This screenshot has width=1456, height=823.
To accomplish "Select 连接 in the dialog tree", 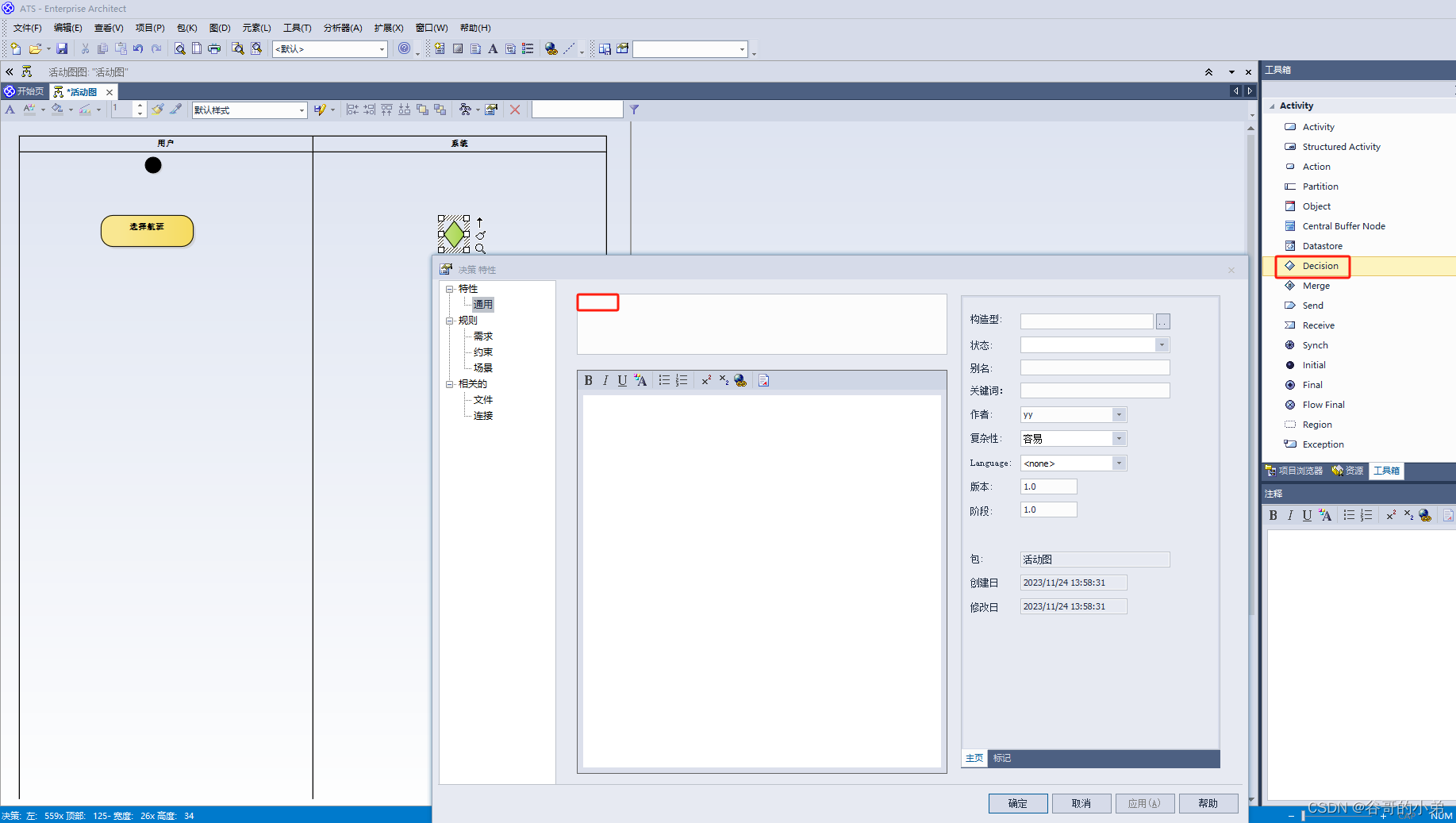I will click(483, 416).
